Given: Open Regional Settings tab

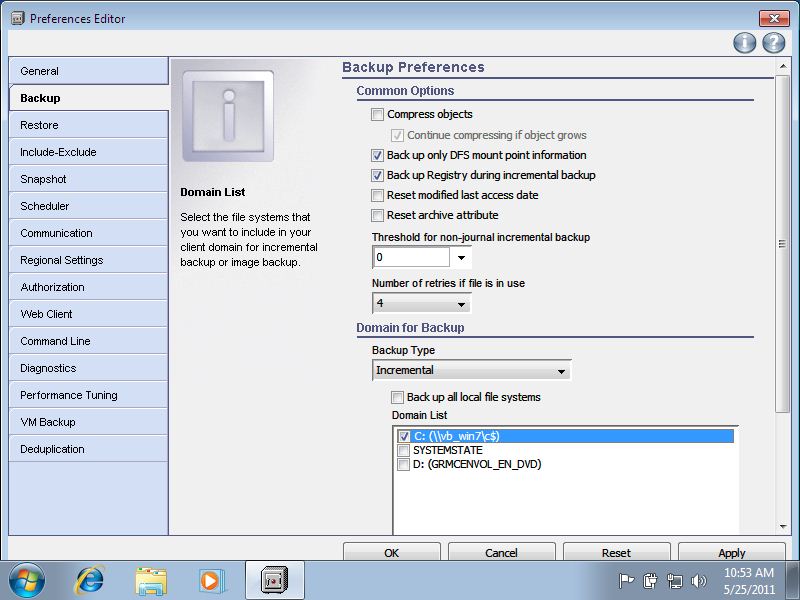Looking at the screenshot, I should [x=88, y=260].
